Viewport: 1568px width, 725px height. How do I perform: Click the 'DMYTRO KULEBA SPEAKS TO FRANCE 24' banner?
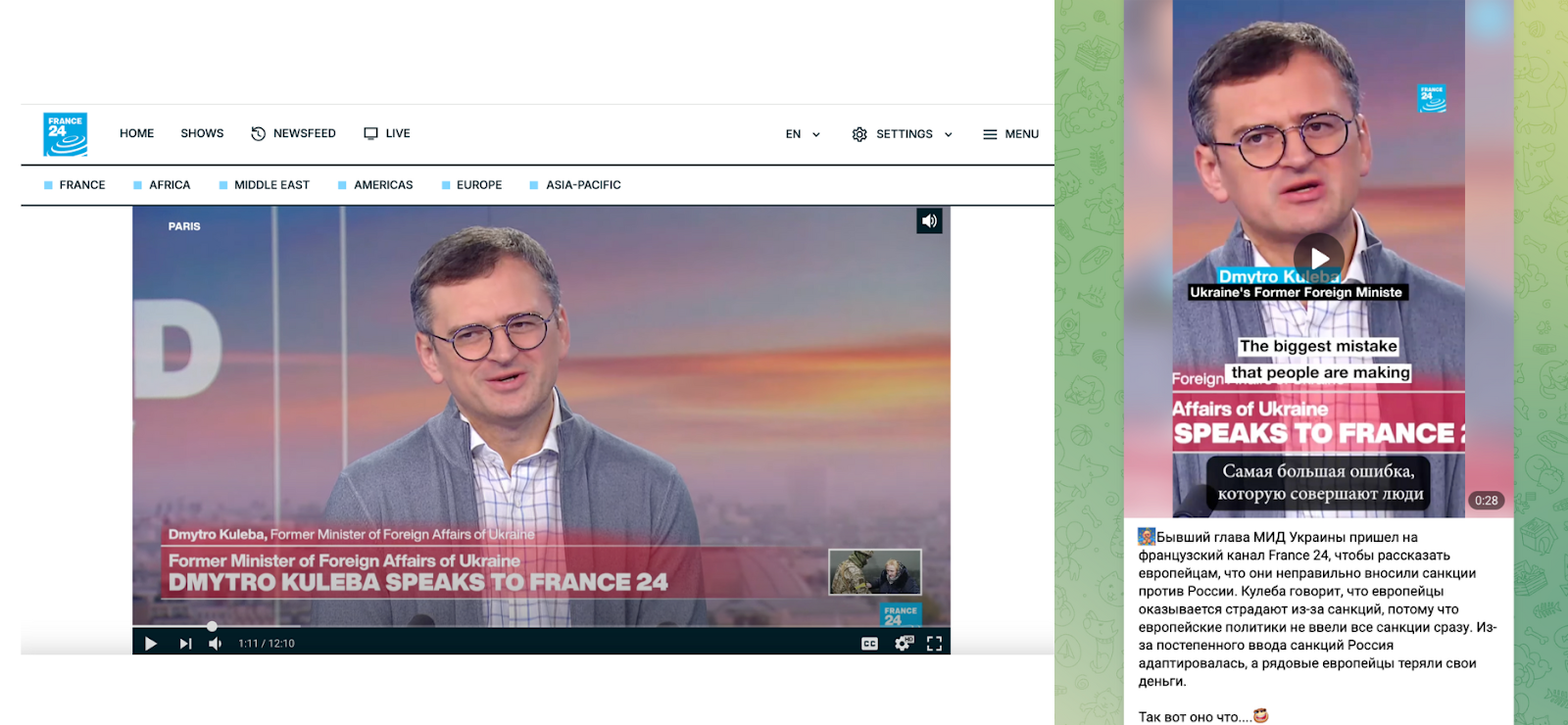[417, 583]
